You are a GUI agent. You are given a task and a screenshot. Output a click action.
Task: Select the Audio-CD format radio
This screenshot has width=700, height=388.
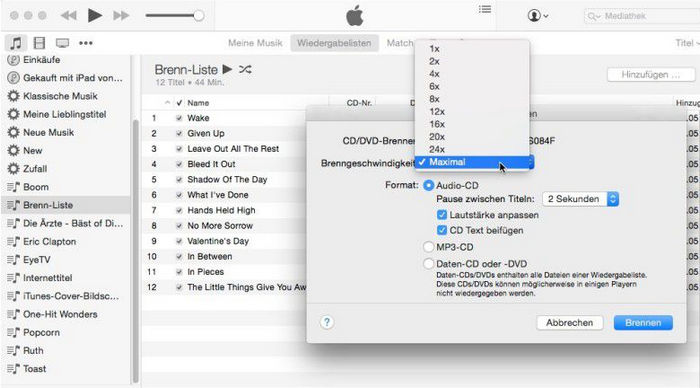pyautogui.click(x=429, y=185)
